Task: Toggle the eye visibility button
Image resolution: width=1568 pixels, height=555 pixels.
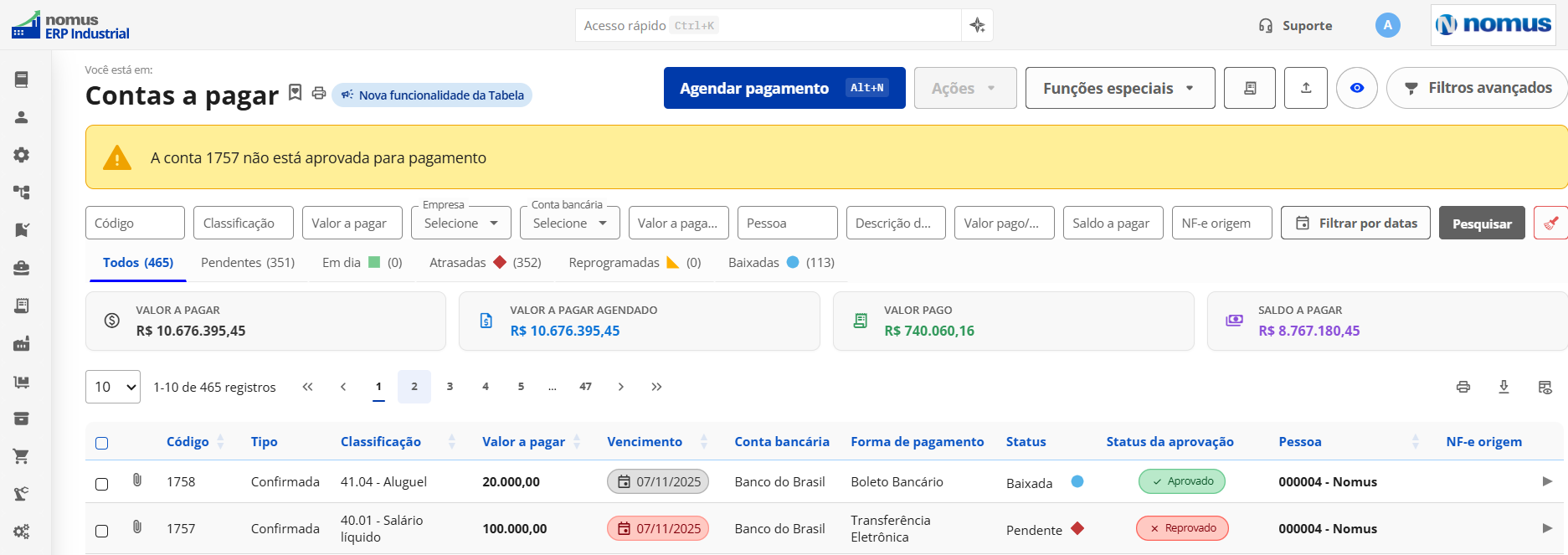Action: (1357, 88)
